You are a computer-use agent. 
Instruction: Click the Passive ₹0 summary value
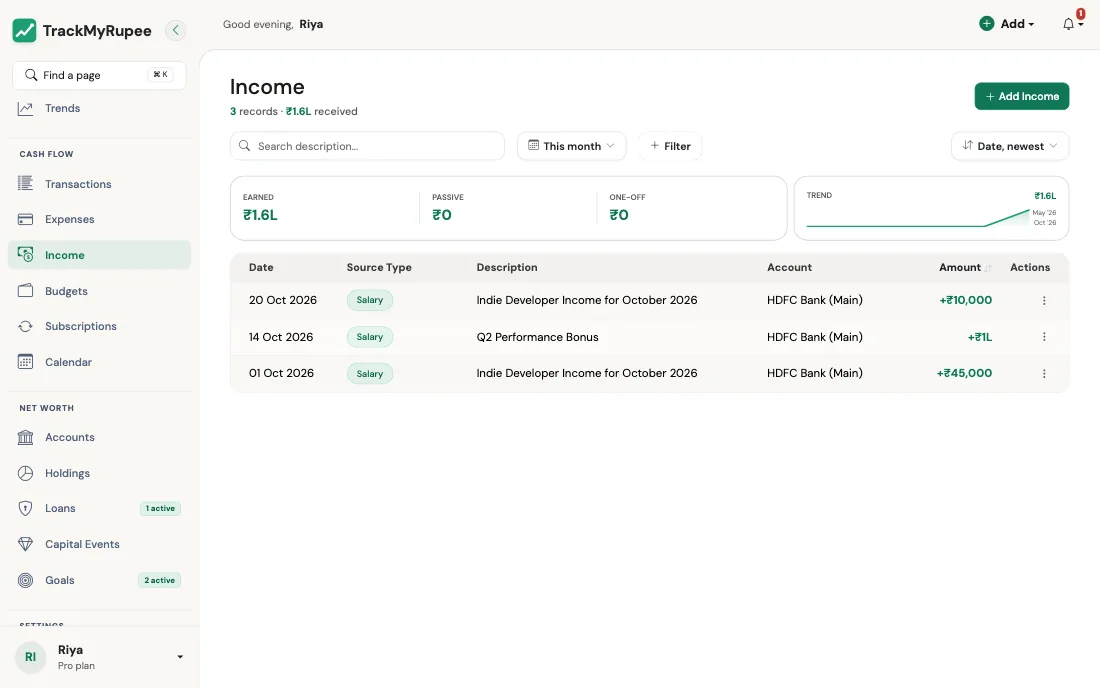tap(442, 215)
